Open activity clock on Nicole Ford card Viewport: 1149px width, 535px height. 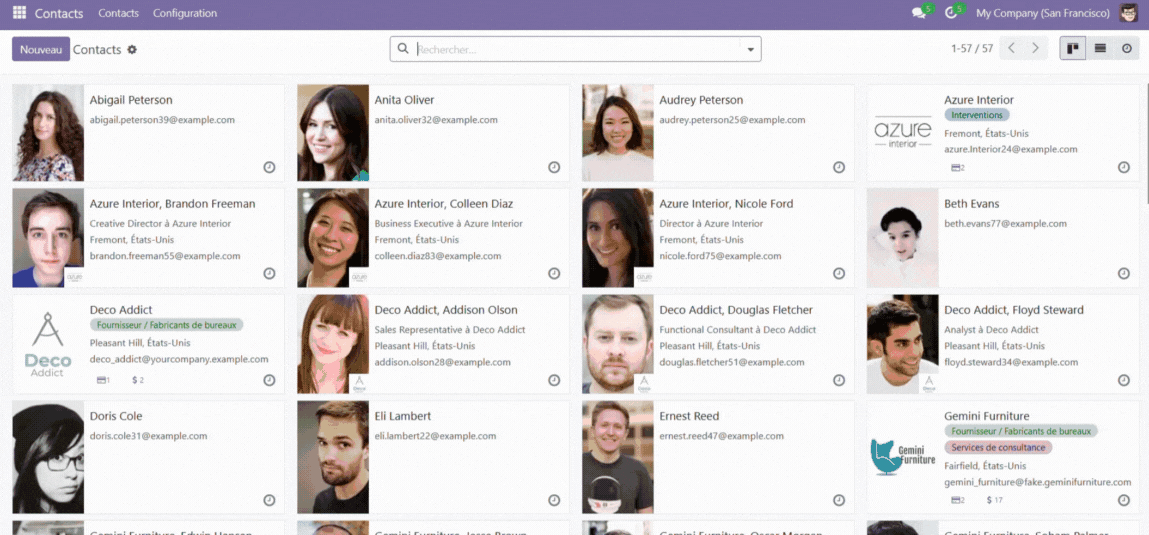[839, 273]
